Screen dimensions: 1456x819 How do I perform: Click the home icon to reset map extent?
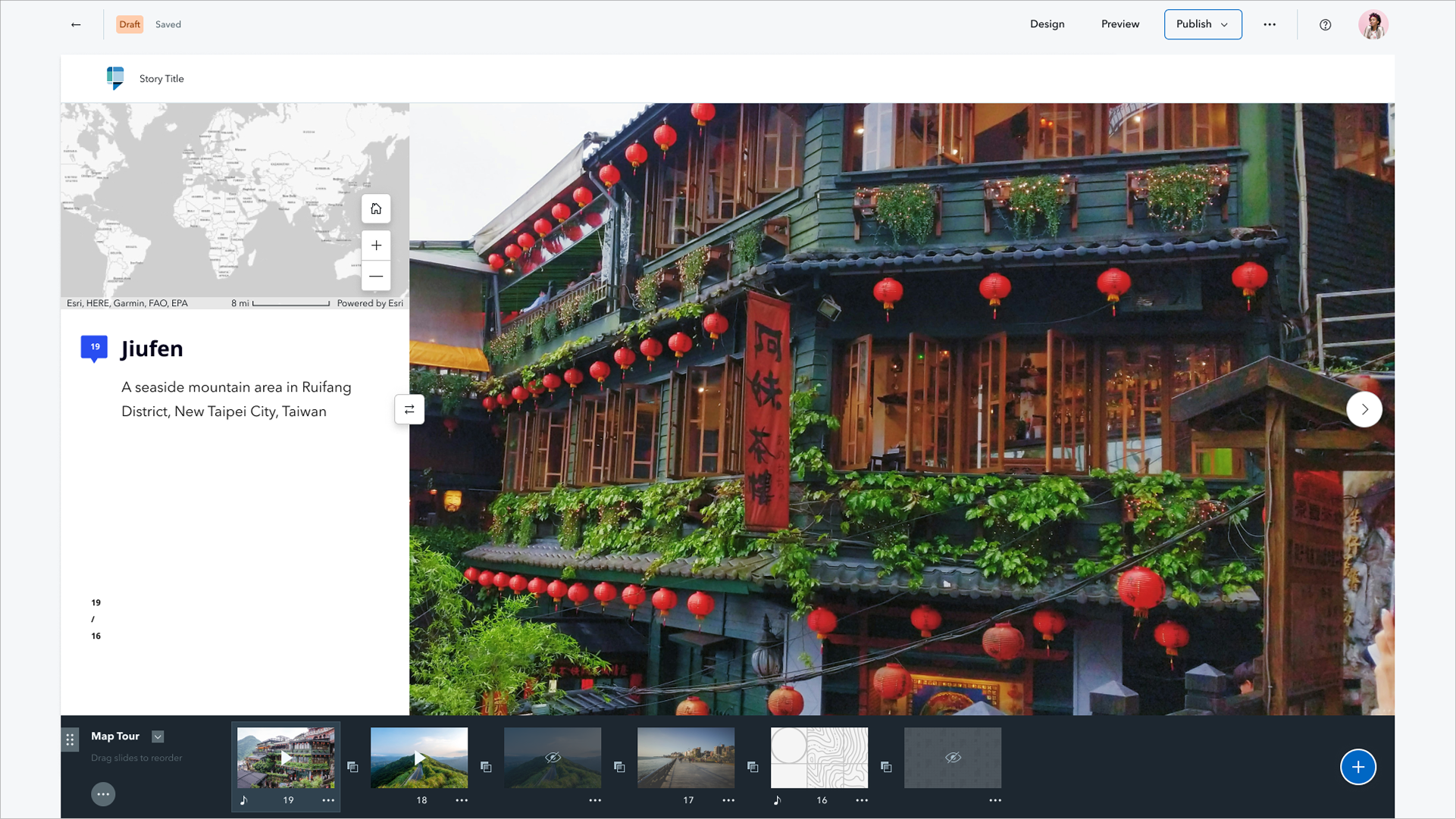tap(376, 208)
